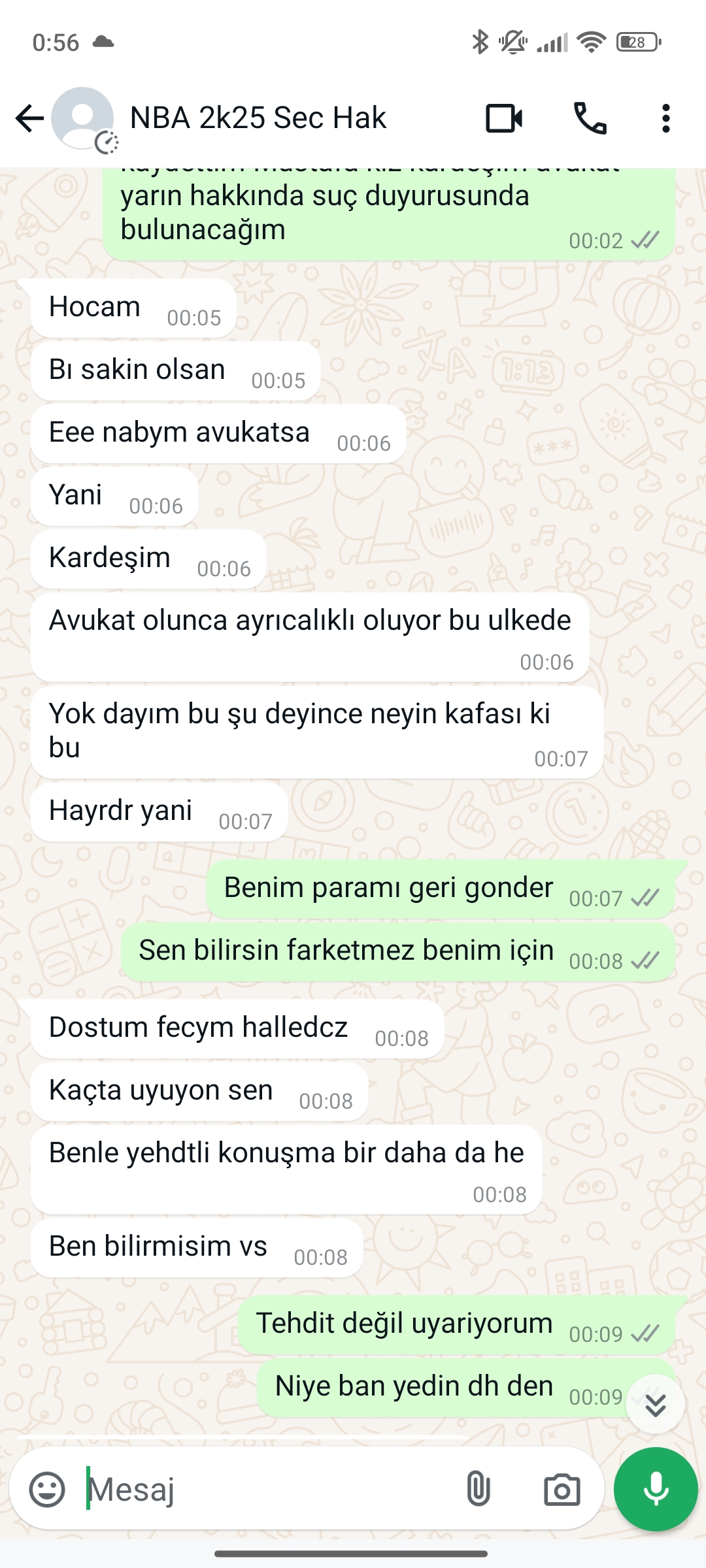The height and width of the screenshot is (1568, 706).
Task: Tap the back arrow icon
Action: [x=29, y=118]
